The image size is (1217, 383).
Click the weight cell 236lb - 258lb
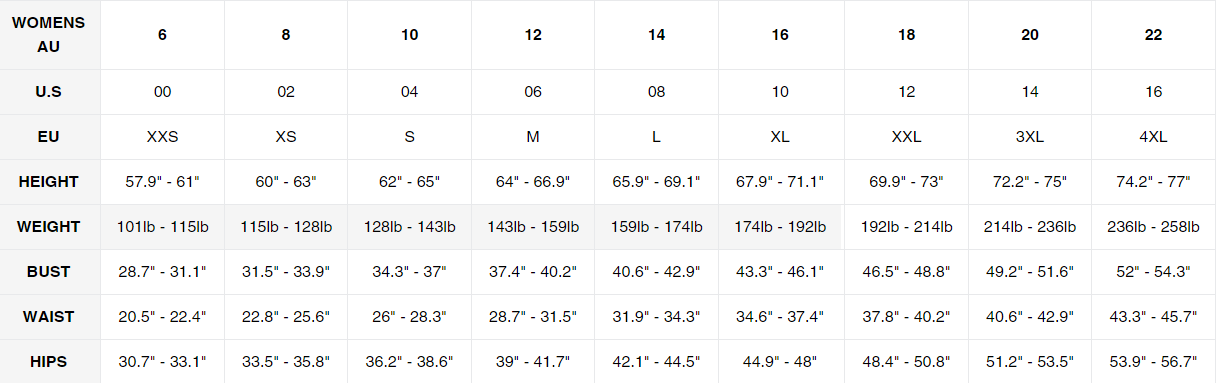(1154, 227)
